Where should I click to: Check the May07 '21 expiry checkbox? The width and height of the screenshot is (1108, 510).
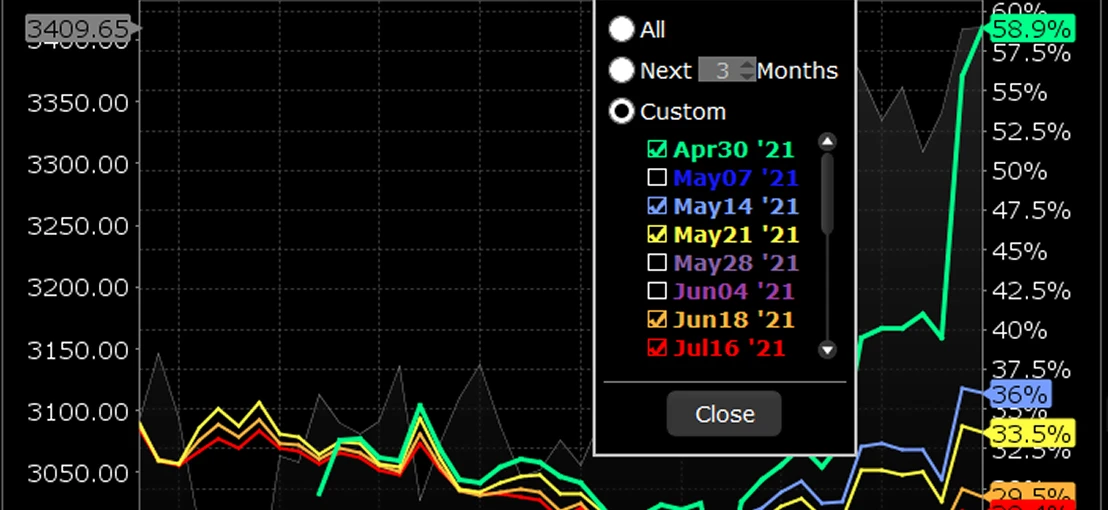click(x=657, y=177)
